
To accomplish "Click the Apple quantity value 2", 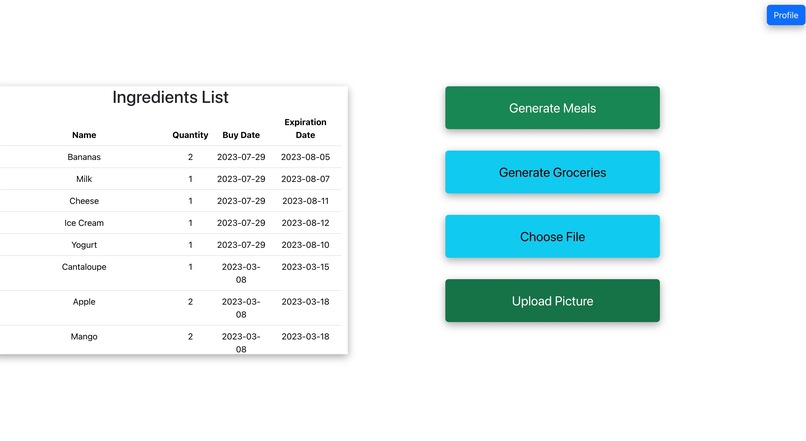I will tap(190, 302).
